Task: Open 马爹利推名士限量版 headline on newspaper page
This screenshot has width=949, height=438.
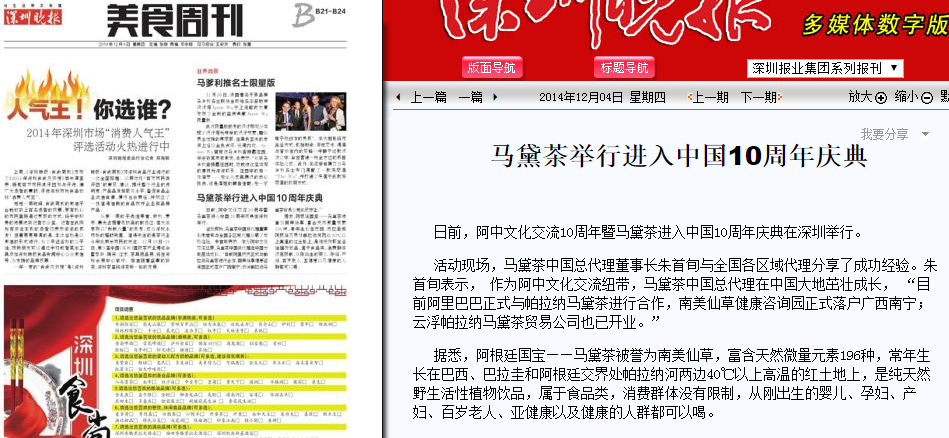Action: coord(235,82)
